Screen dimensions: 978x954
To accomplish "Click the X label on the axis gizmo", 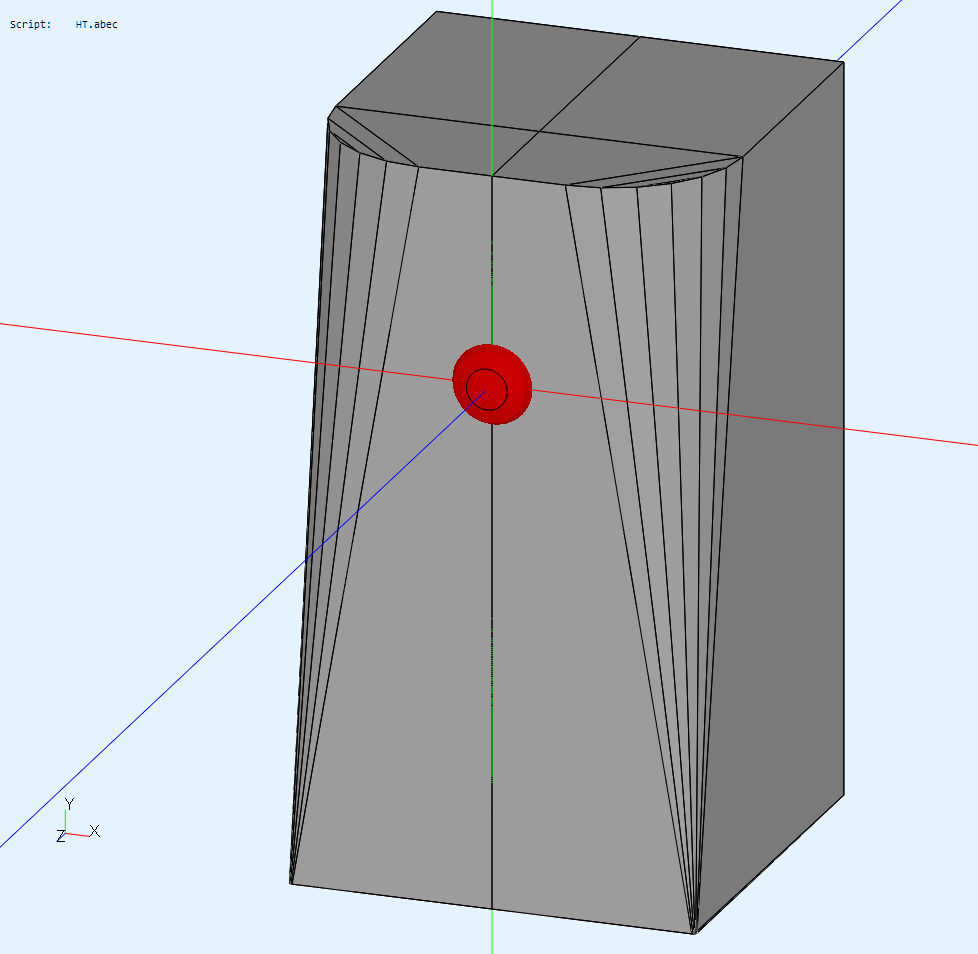I will pos(95,831).
